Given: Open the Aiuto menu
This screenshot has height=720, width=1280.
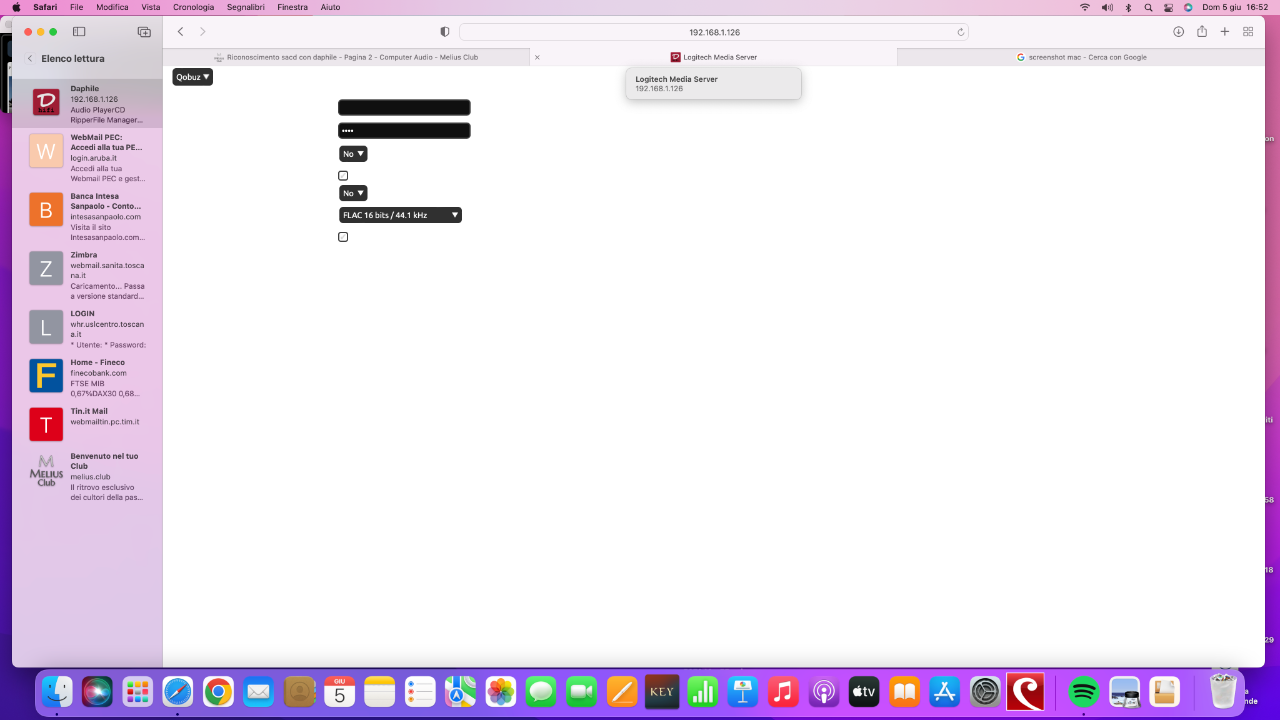Looking at the screenshot, I should point(329,7).
